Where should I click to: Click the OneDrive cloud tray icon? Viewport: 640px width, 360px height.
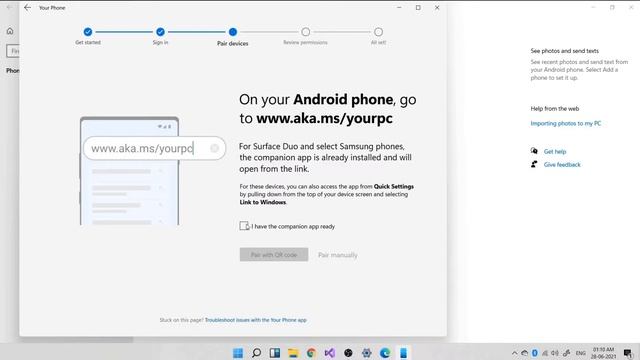pyautogui.click(x=524, y=353)
